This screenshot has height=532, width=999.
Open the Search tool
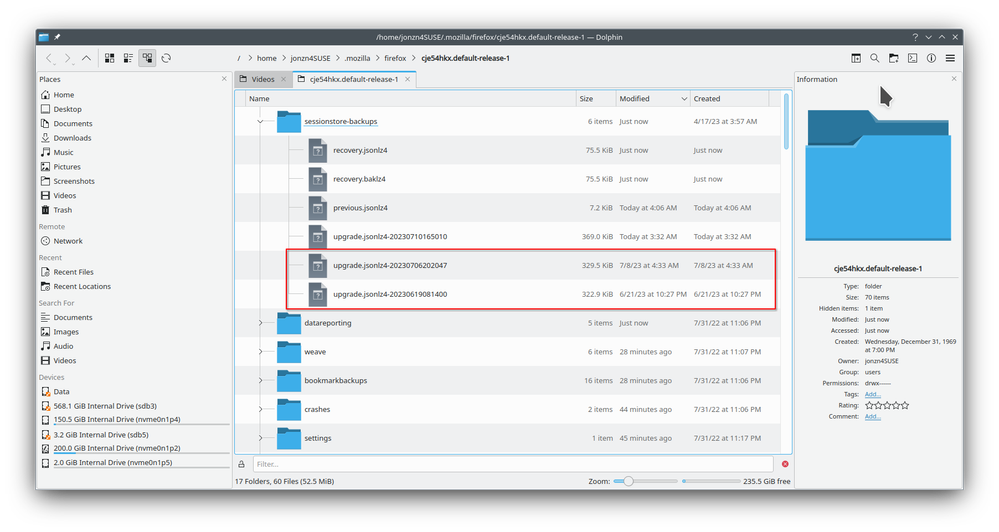coord(875,58)
